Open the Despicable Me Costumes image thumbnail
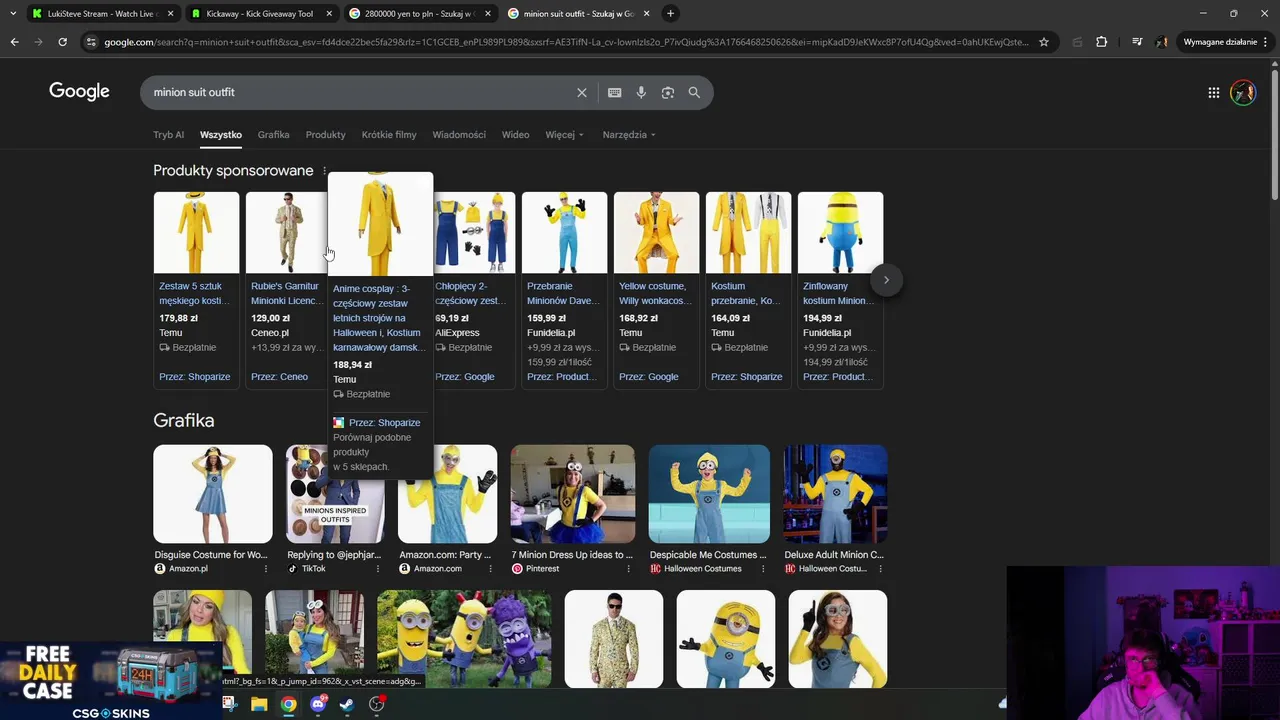The image size is (1280, 720). [709, 494]
